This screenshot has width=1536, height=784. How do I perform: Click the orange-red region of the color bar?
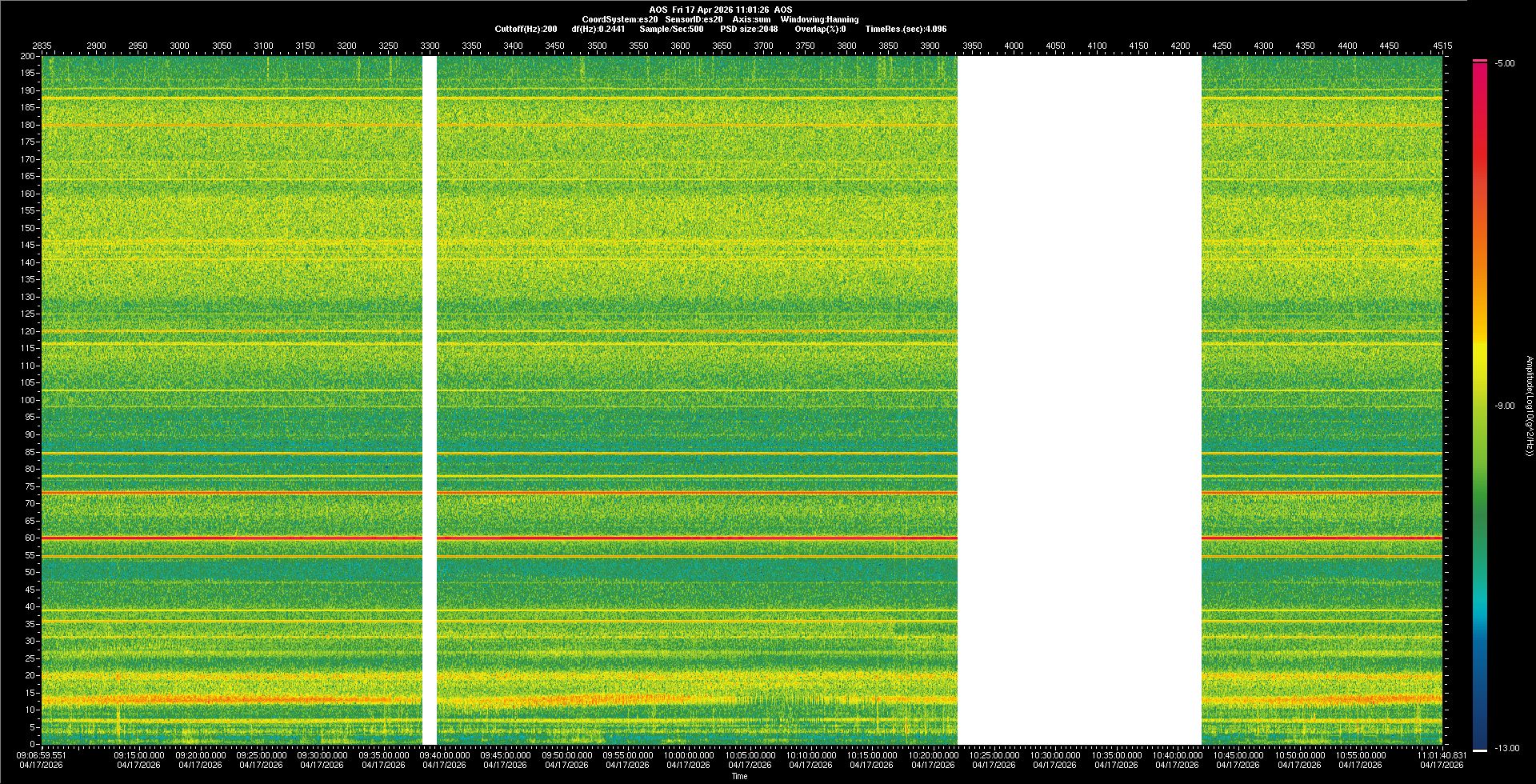coord(1479,200)
